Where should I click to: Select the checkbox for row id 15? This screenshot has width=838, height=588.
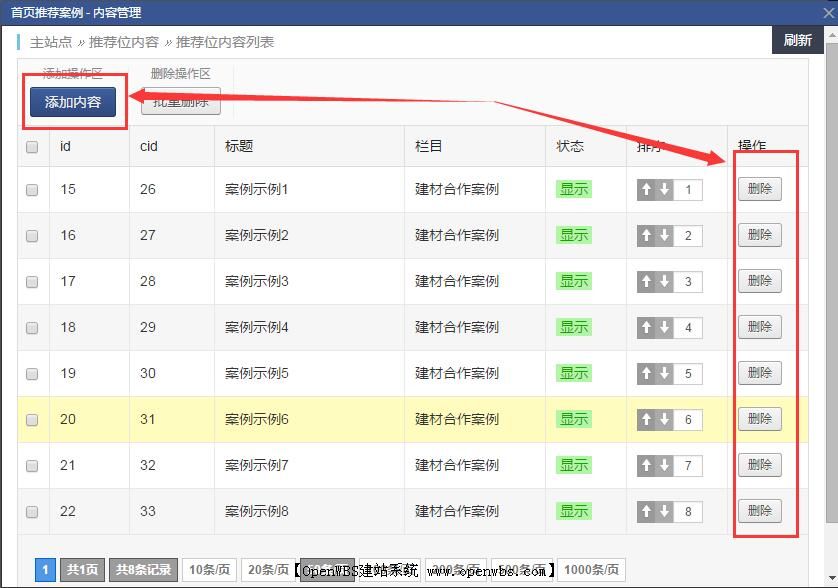pyautogui.click(x=32, y=189)
